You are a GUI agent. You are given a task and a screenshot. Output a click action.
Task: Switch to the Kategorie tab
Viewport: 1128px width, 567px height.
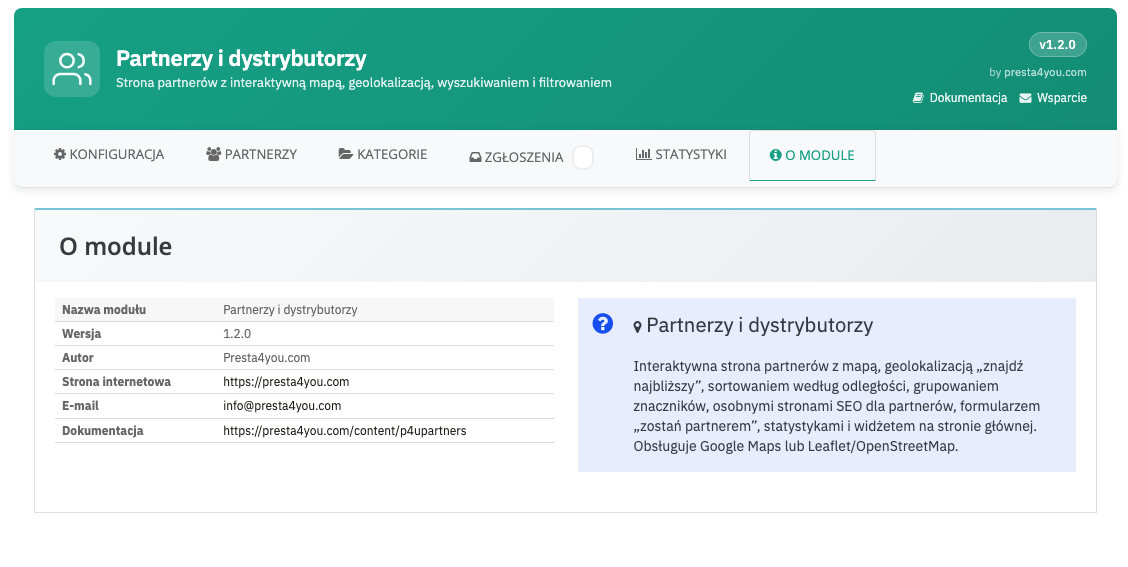(x=383, y=154)
